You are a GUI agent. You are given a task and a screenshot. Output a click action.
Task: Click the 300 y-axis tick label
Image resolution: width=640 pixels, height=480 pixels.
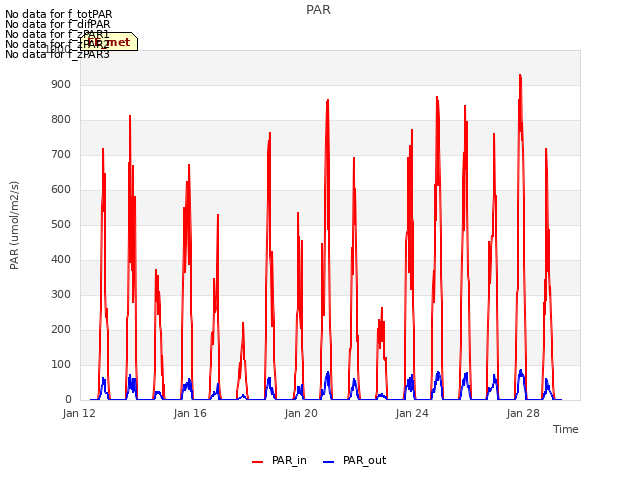(61, 295)
